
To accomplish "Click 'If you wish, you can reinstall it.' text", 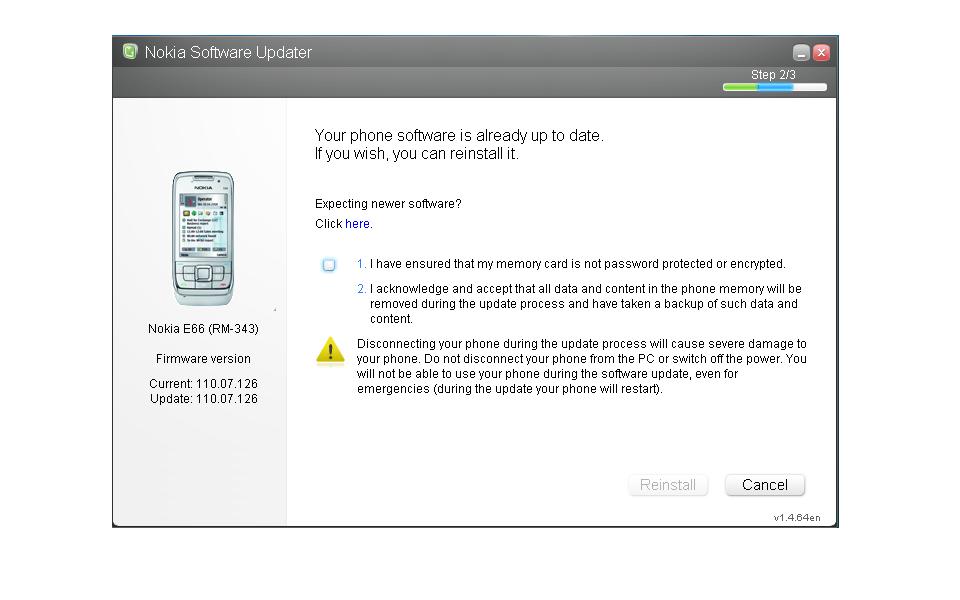I will pos(417,154).
